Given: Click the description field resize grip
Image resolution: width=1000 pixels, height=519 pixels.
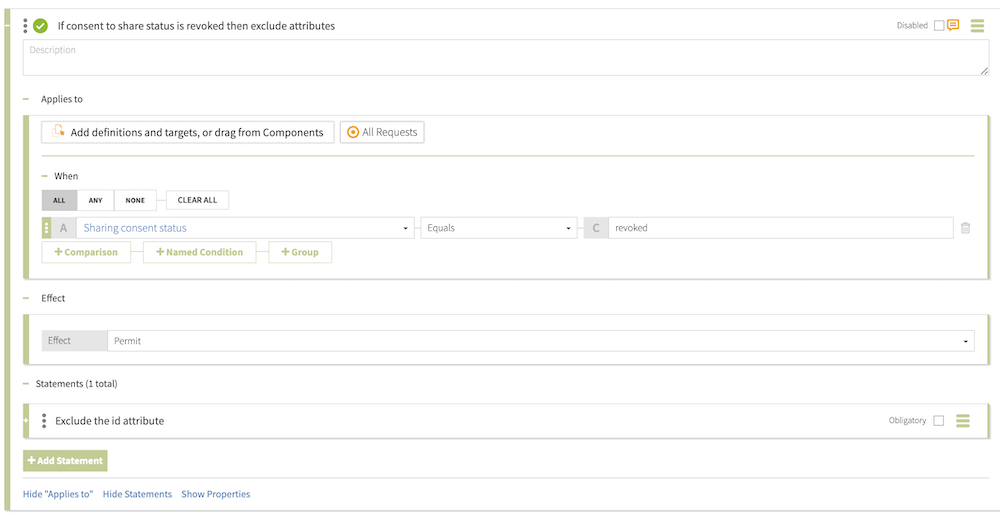Looking at the screenshot, I should (x=984, y=71).
